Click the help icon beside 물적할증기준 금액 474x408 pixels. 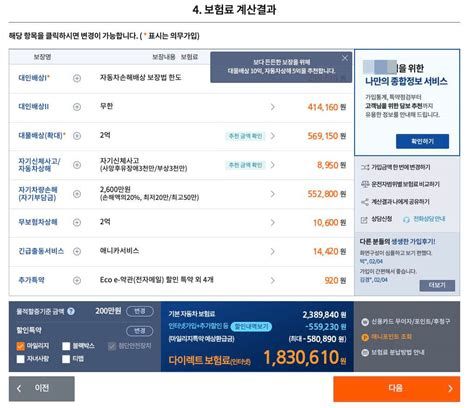coord(71,311)
